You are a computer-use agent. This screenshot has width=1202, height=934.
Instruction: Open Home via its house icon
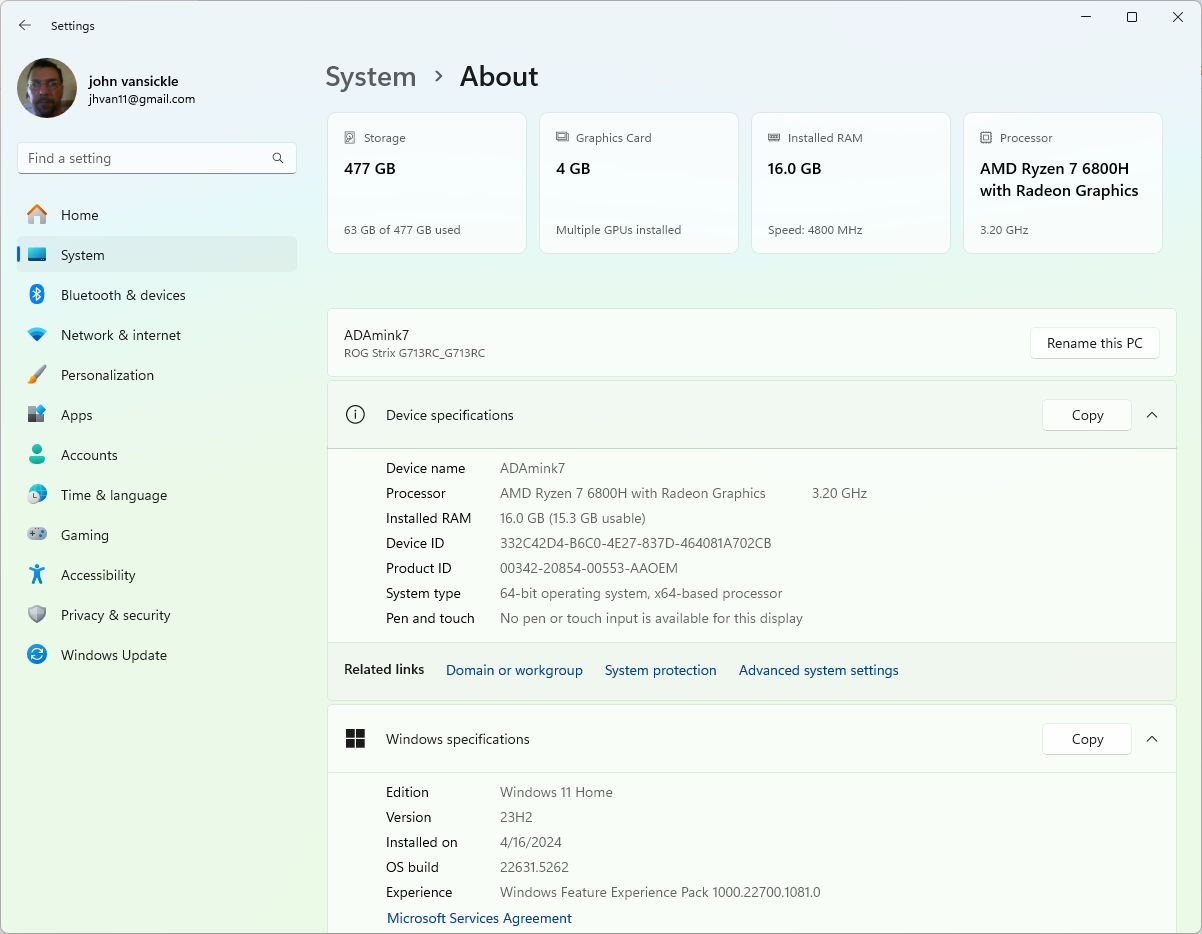point(37,215)
